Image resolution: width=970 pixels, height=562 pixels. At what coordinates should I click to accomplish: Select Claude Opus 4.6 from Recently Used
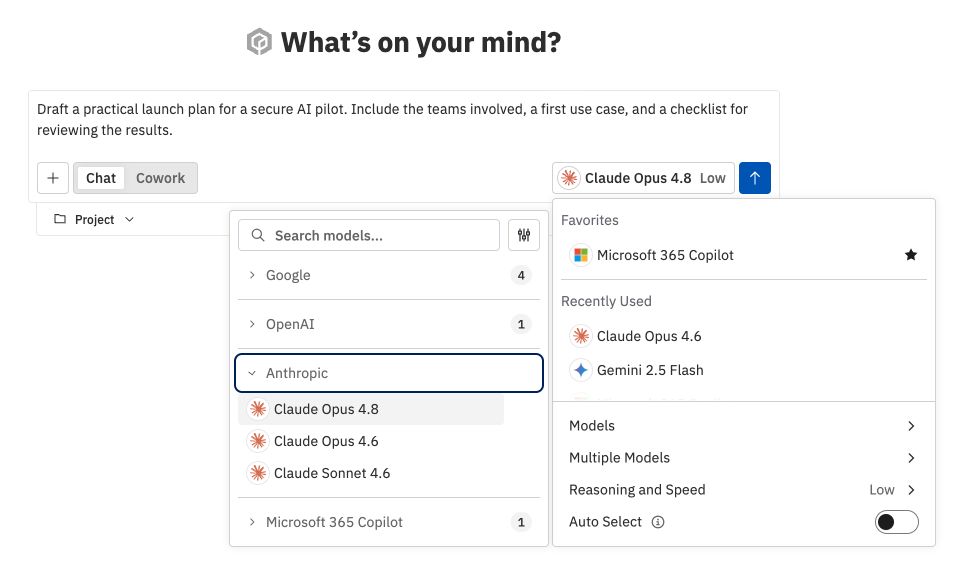coord(744,336)
